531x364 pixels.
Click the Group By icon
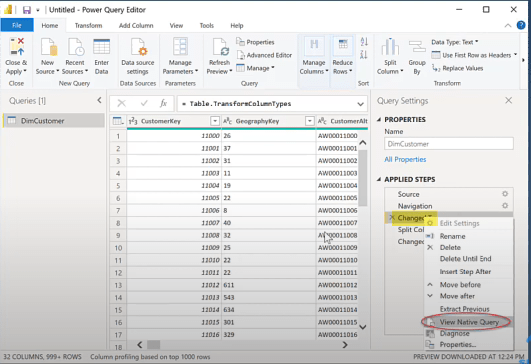(x=417, y=46)
